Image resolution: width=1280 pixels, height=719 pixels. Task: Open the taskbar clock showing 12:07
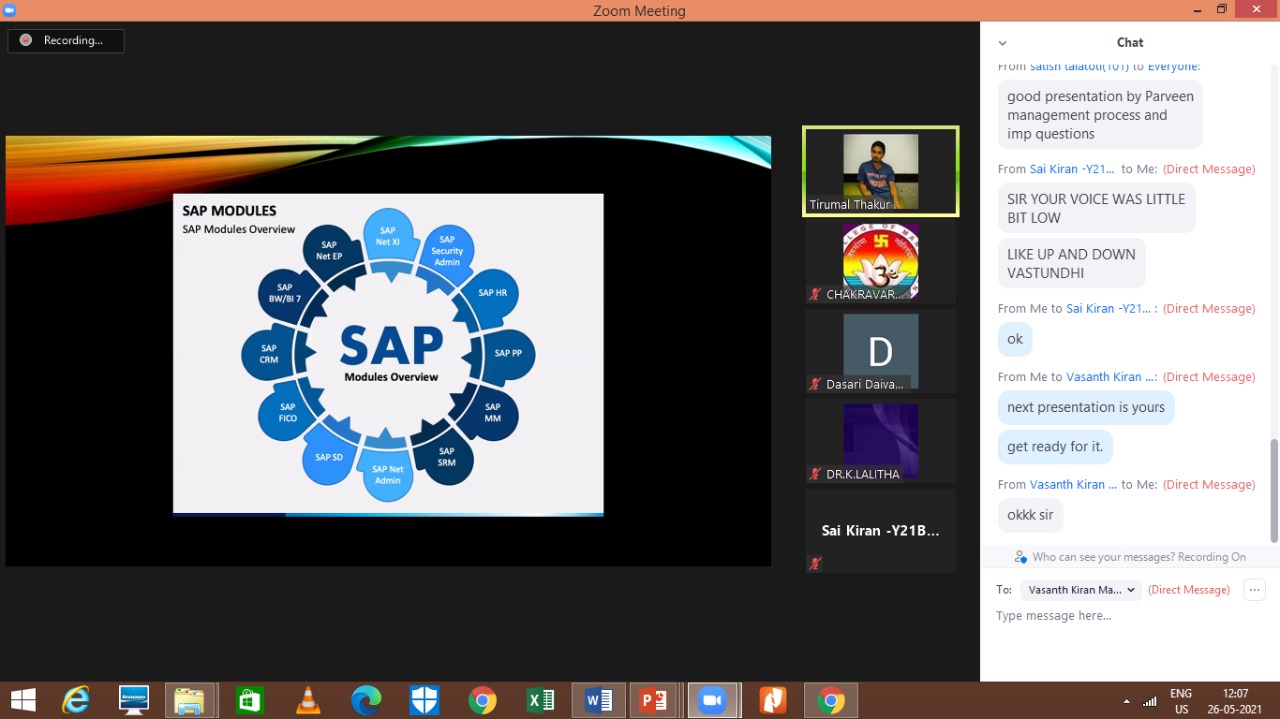(x=1236, y=701)
